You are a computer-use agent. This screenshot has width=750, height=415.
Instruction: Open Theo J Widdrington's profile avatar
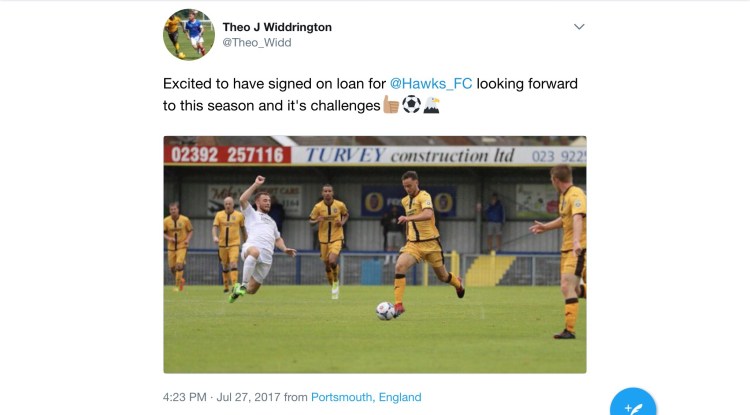tap(189, 34)
